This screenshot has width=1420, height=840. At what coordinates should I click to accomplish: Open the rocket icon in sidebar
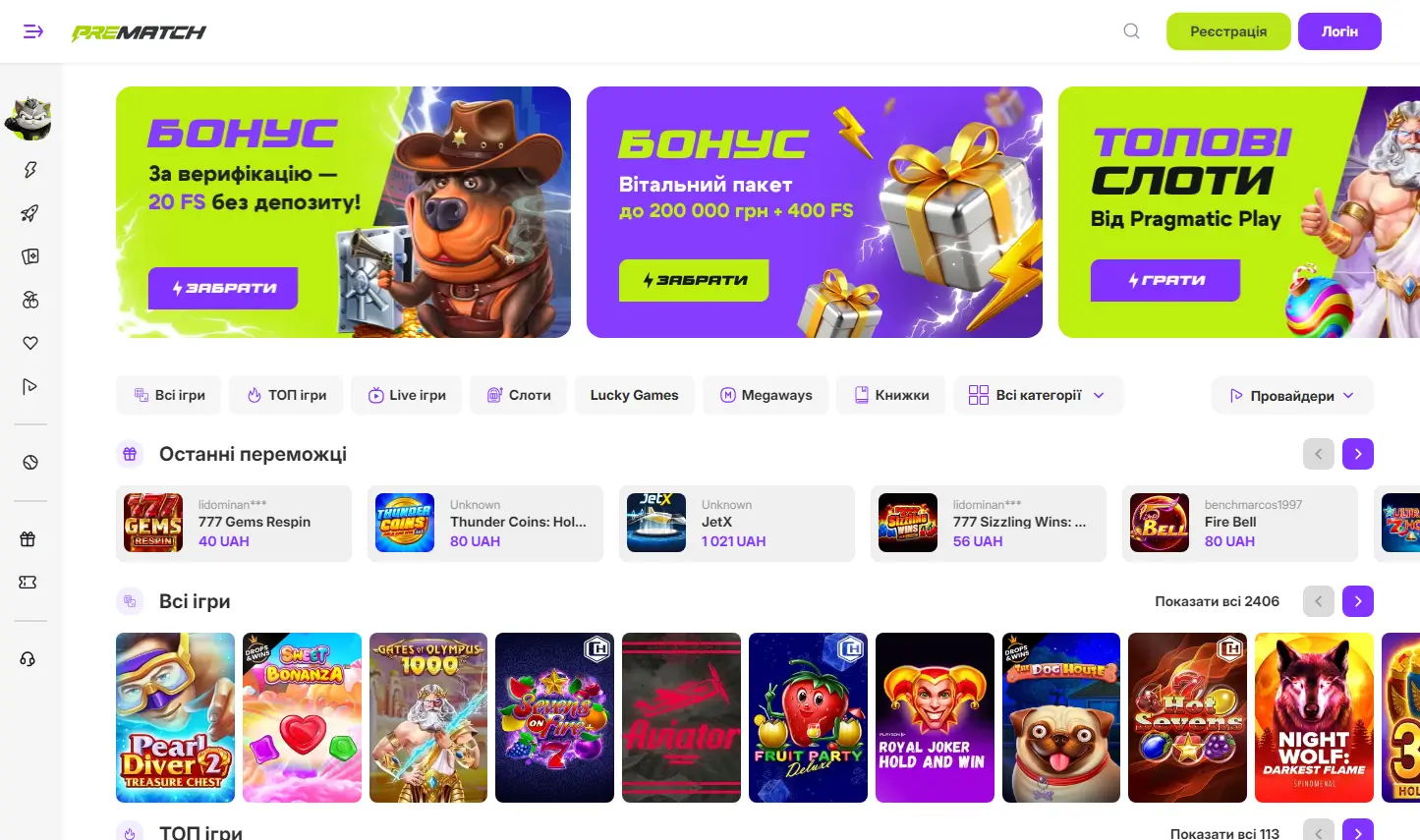click(30, 213)
